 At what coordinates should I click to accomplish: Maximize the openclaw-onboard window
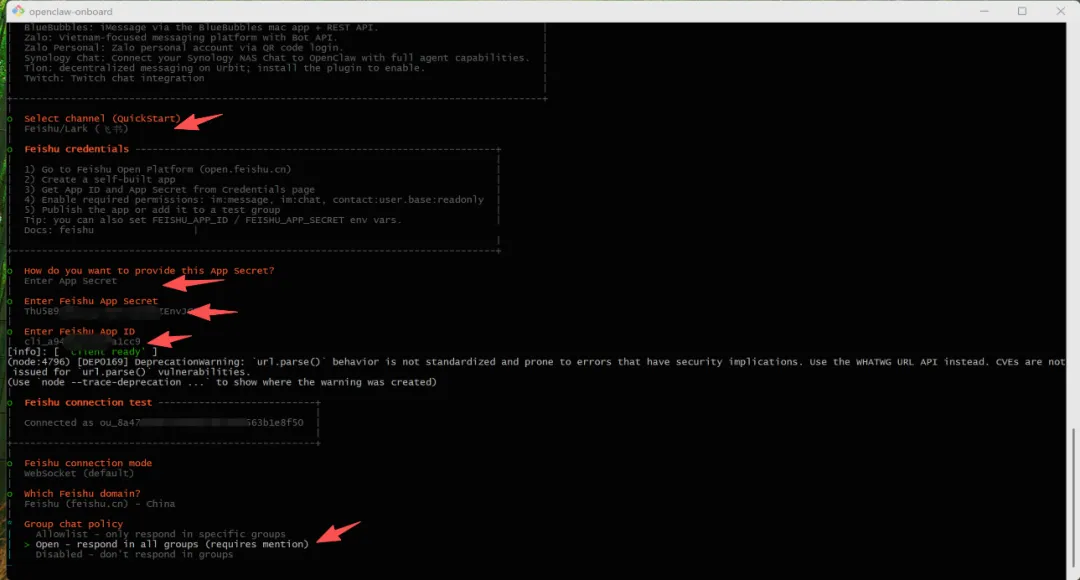pyautogui.click(x=1022, y=11)
